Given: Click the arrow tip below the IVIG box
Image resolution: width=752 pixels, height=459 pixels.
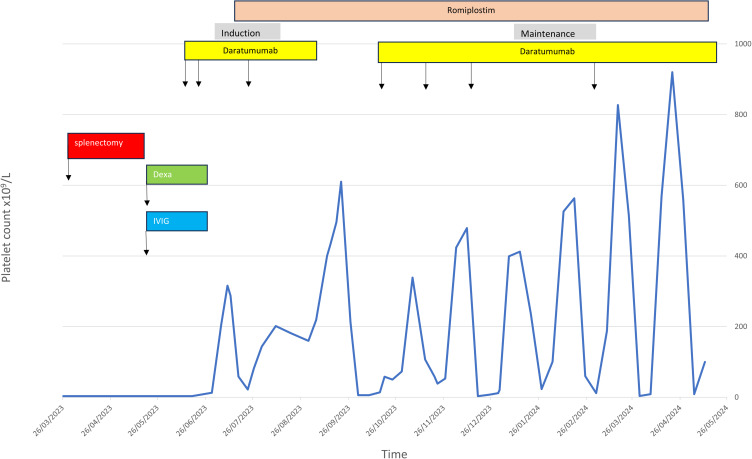Looking at the screenshot, I should [x=146, y=251].
